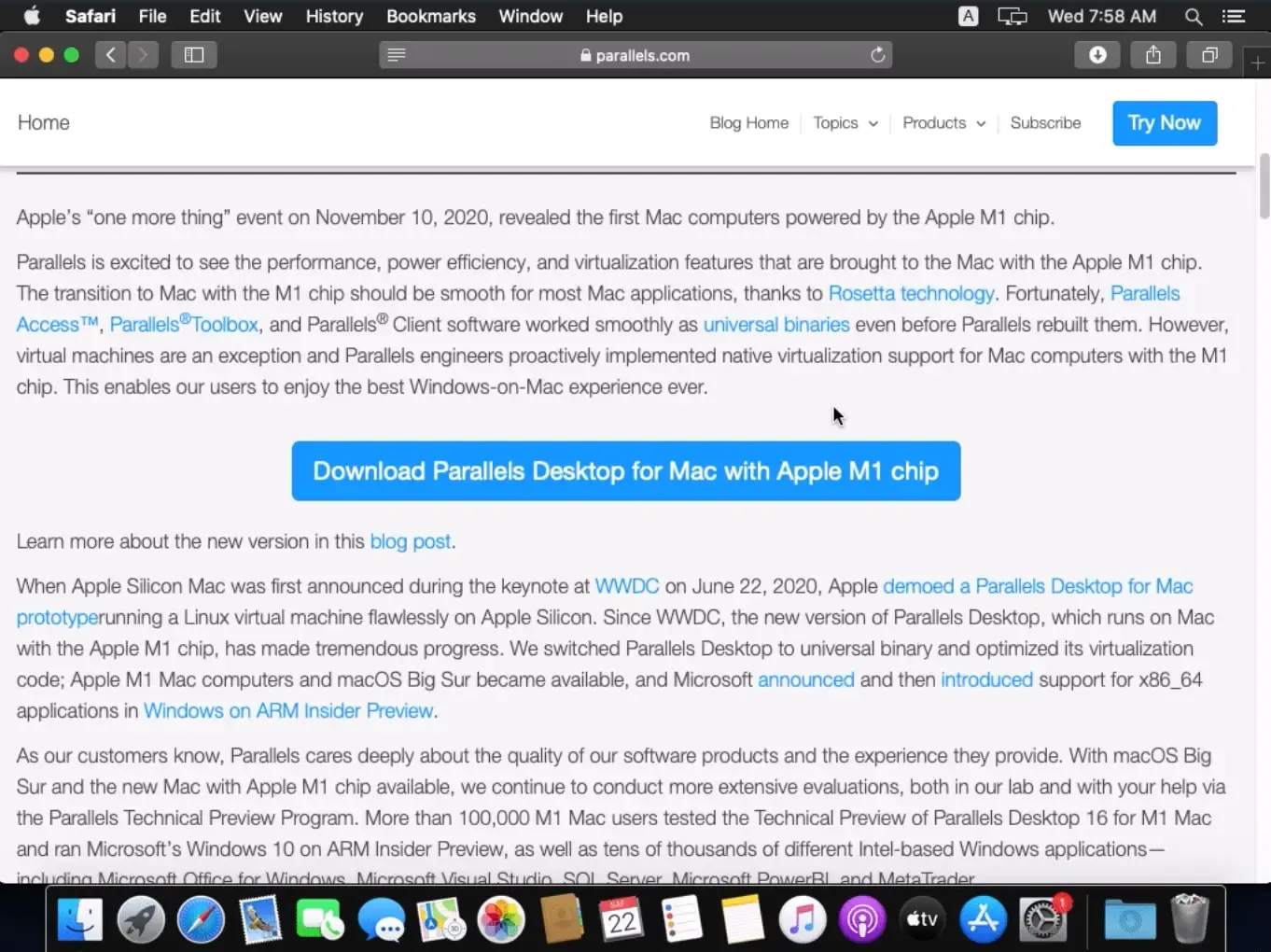The width and height of the screenshot is (1271, 952).
Task: Add a new tab with the plus button
Action: (x=1258, y=63)
